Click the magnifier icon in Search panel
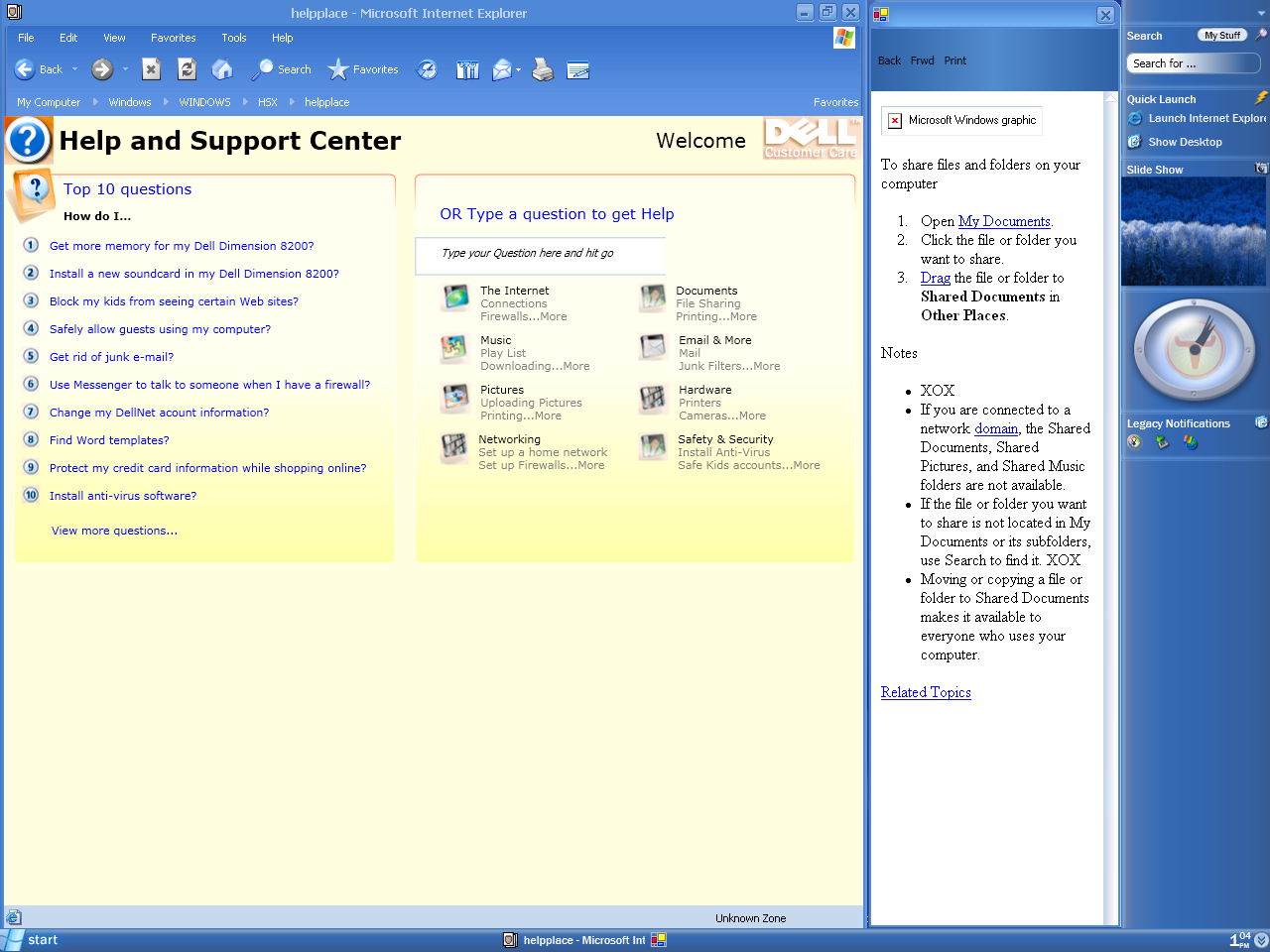1270x952 pixels. tap(1261, 35)
